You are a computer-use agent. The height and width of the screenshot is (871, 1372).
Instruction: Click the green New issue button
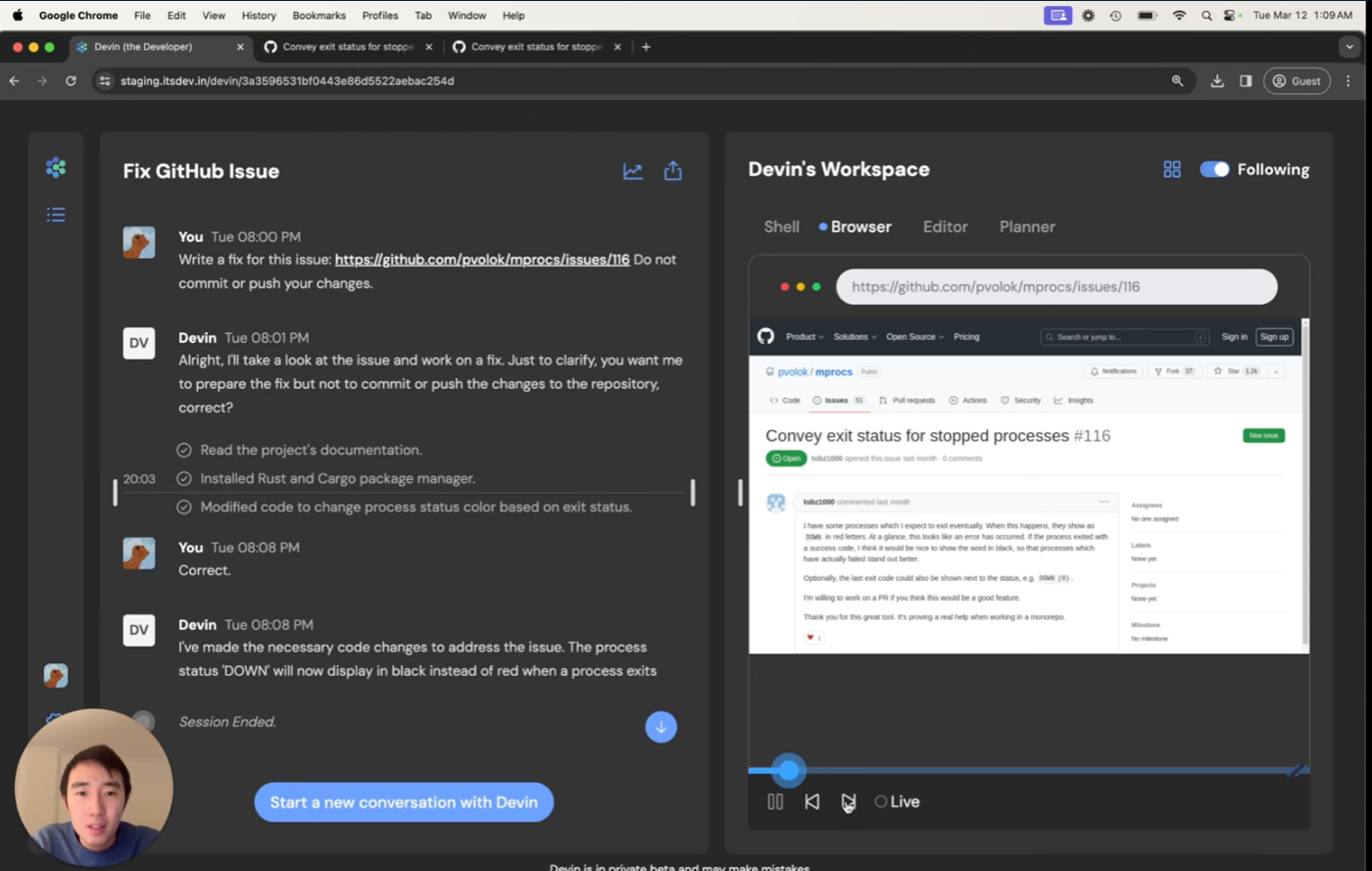pos(1263,435)
